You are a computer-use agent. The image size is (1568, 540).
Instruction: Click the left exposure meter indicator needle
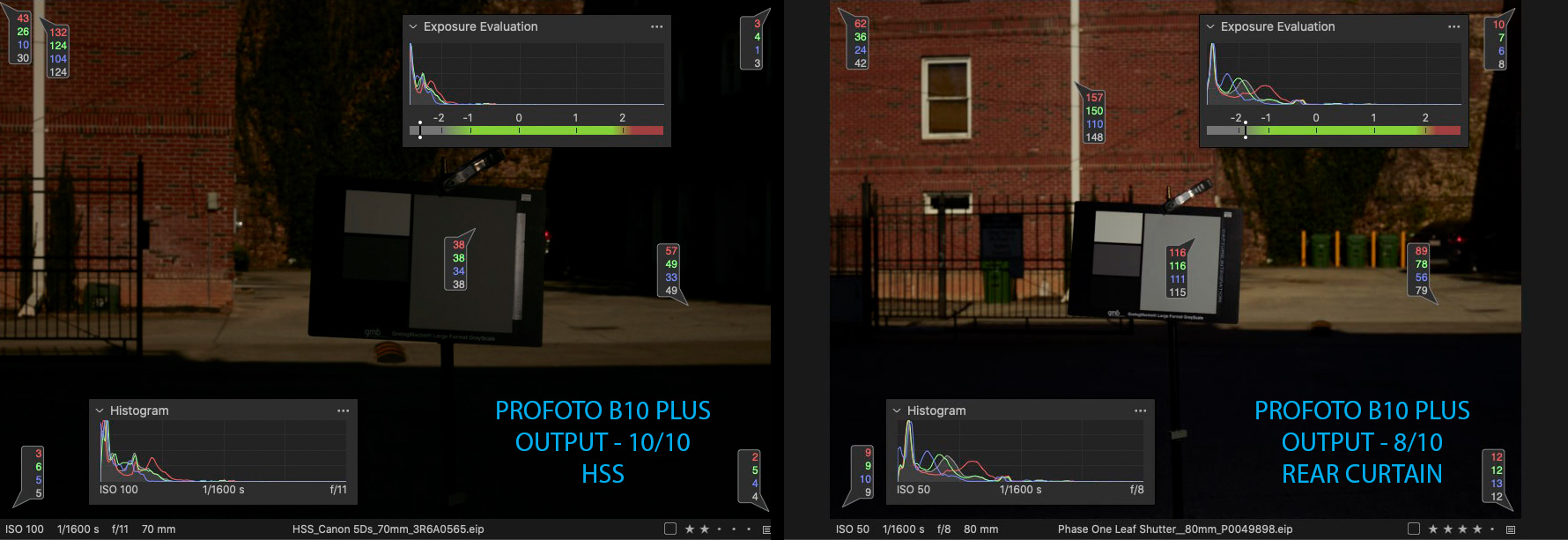pyautogui.click(x=420, y=130)
